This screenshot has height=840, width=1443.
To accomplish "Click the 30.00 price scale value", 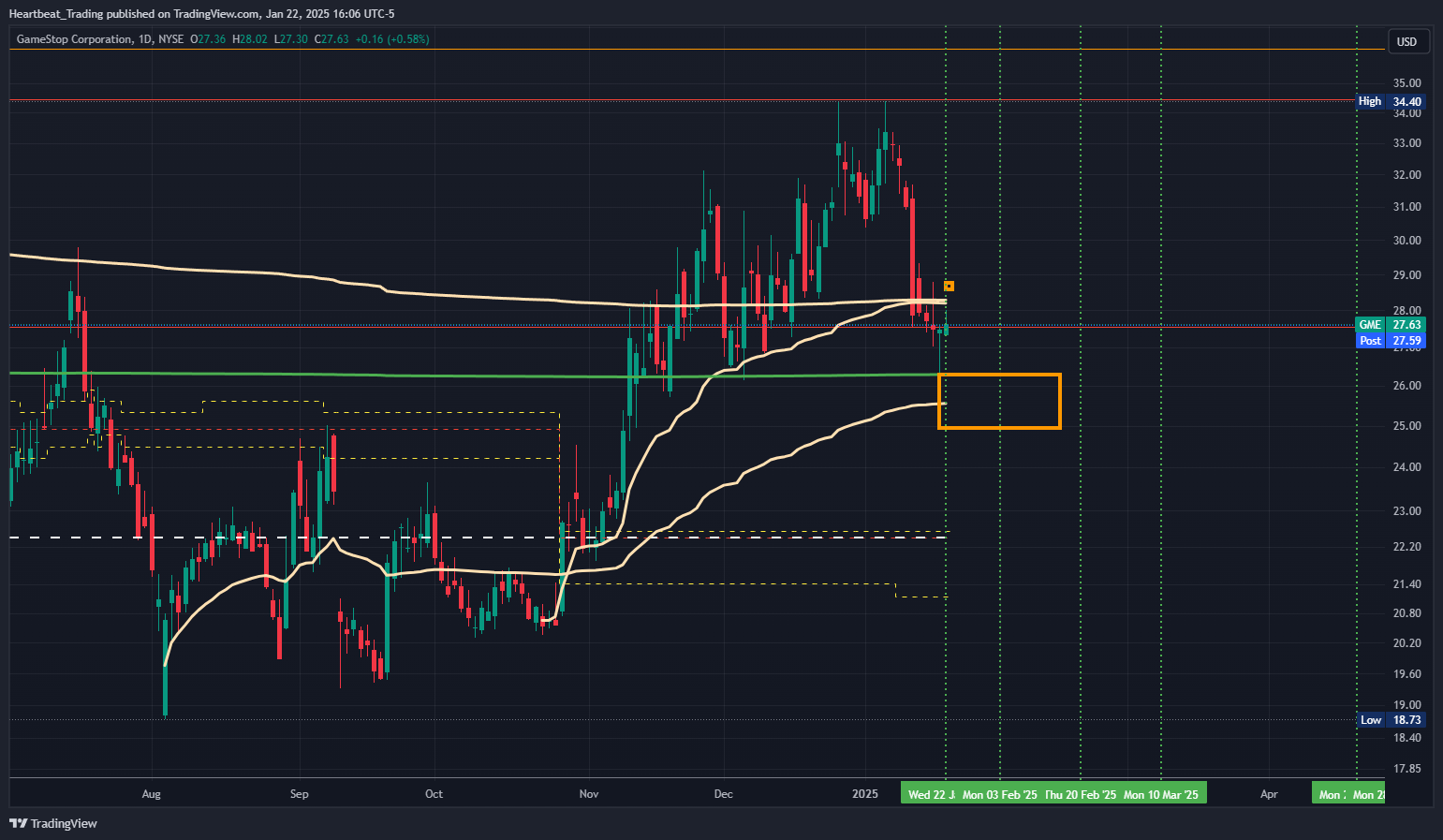I will [x=1406, y=241].
